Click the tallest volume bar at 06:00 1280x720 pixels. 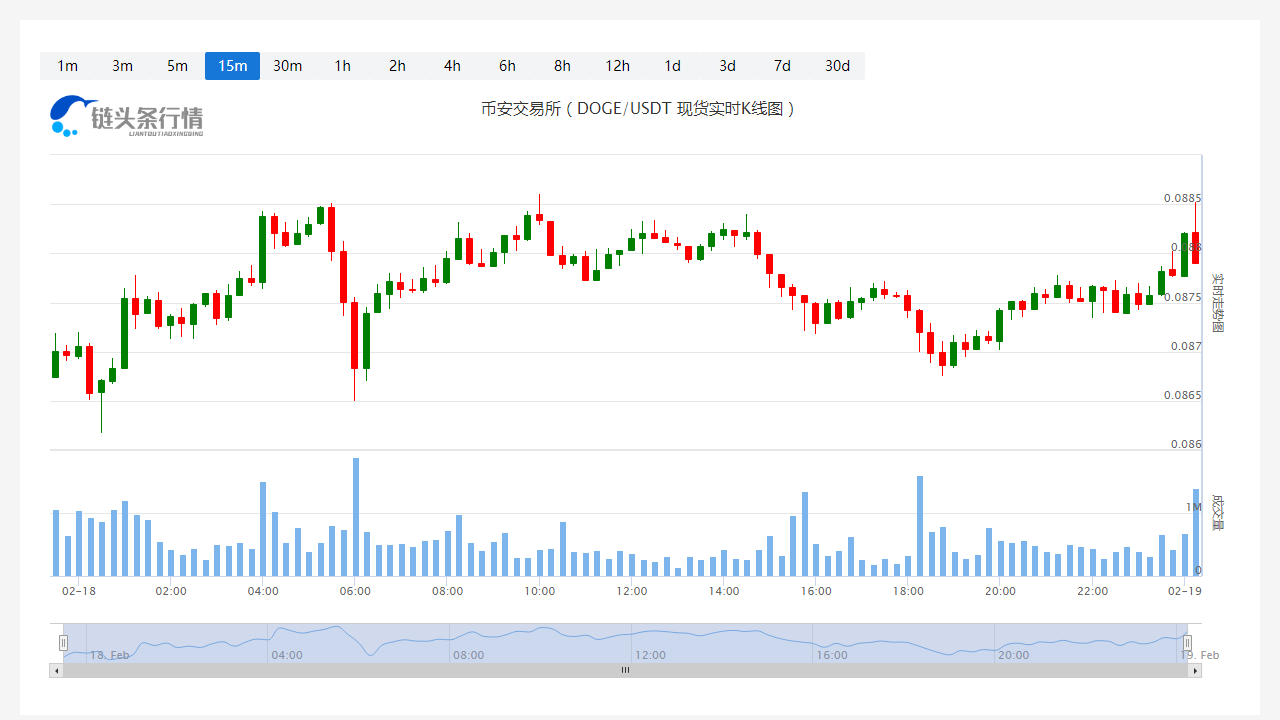[355, 517]
